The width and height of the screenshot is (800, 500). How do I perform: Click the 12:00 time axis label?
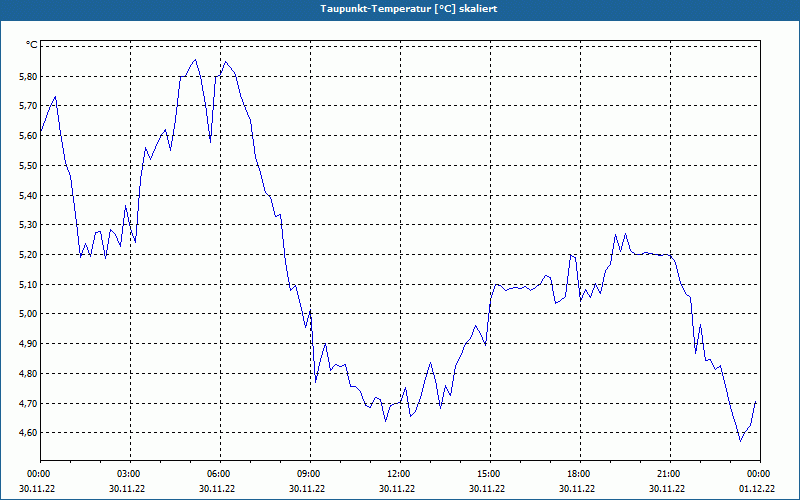(x=398, y=474)
